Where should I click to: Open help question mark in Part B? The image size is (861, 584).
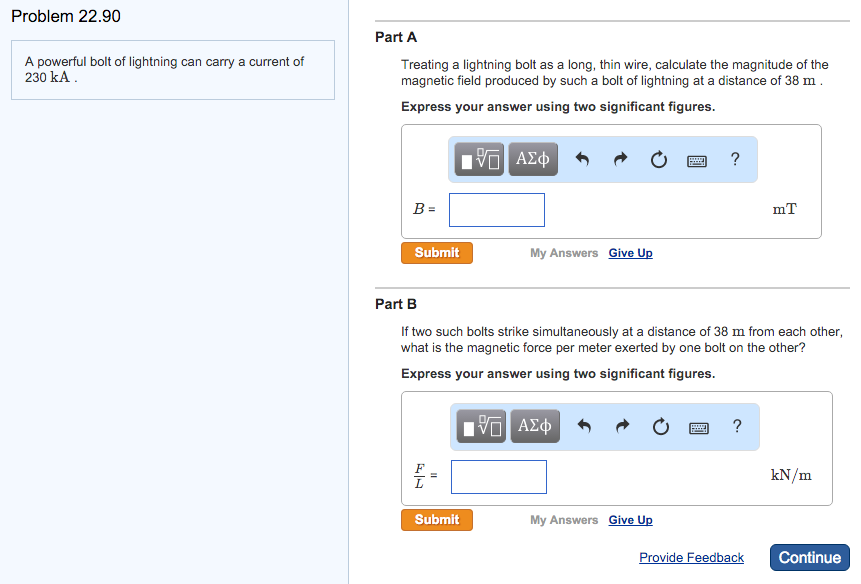click(737, 426)
